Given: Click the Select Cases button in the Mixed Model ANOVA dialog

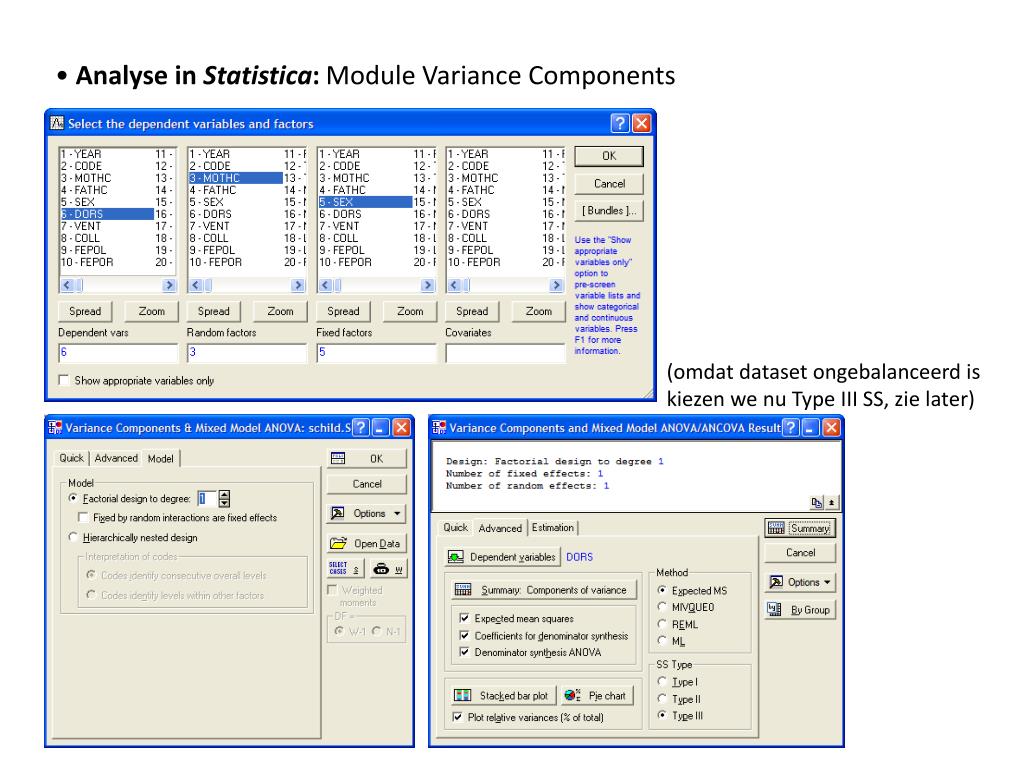Looking at the screenshot, I should click(x=344, y=569).
